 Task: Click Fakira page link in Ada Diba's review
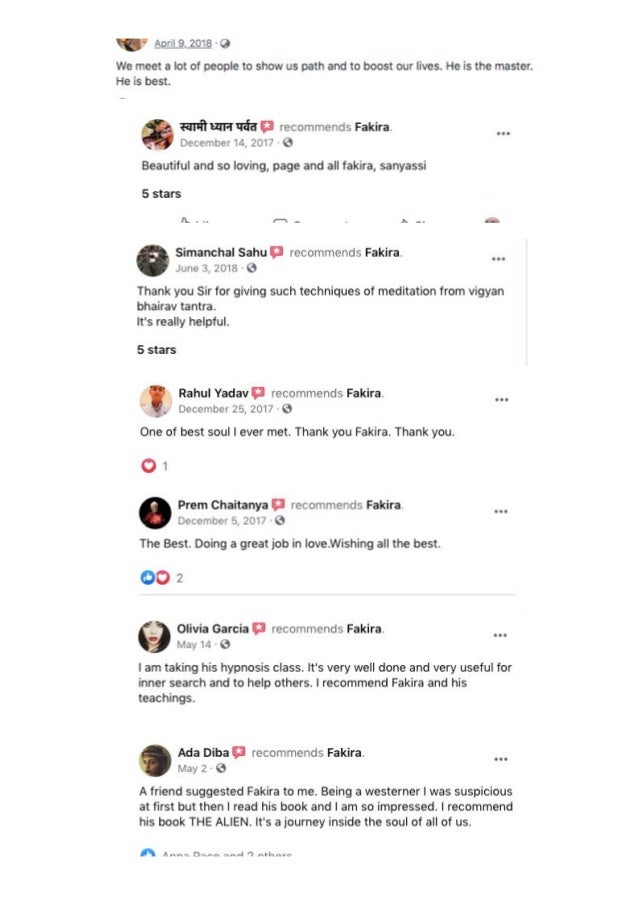[345, 752]
